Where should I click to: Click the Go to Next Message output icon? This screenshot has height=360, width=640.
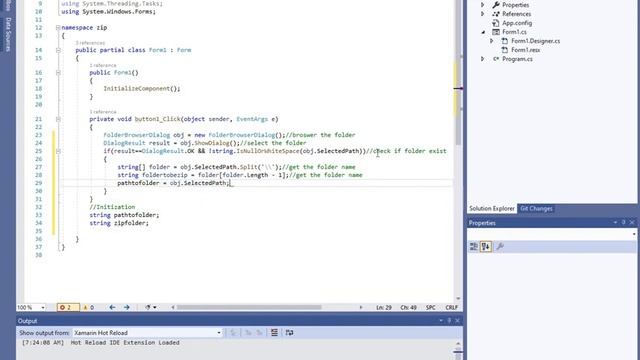259,333
